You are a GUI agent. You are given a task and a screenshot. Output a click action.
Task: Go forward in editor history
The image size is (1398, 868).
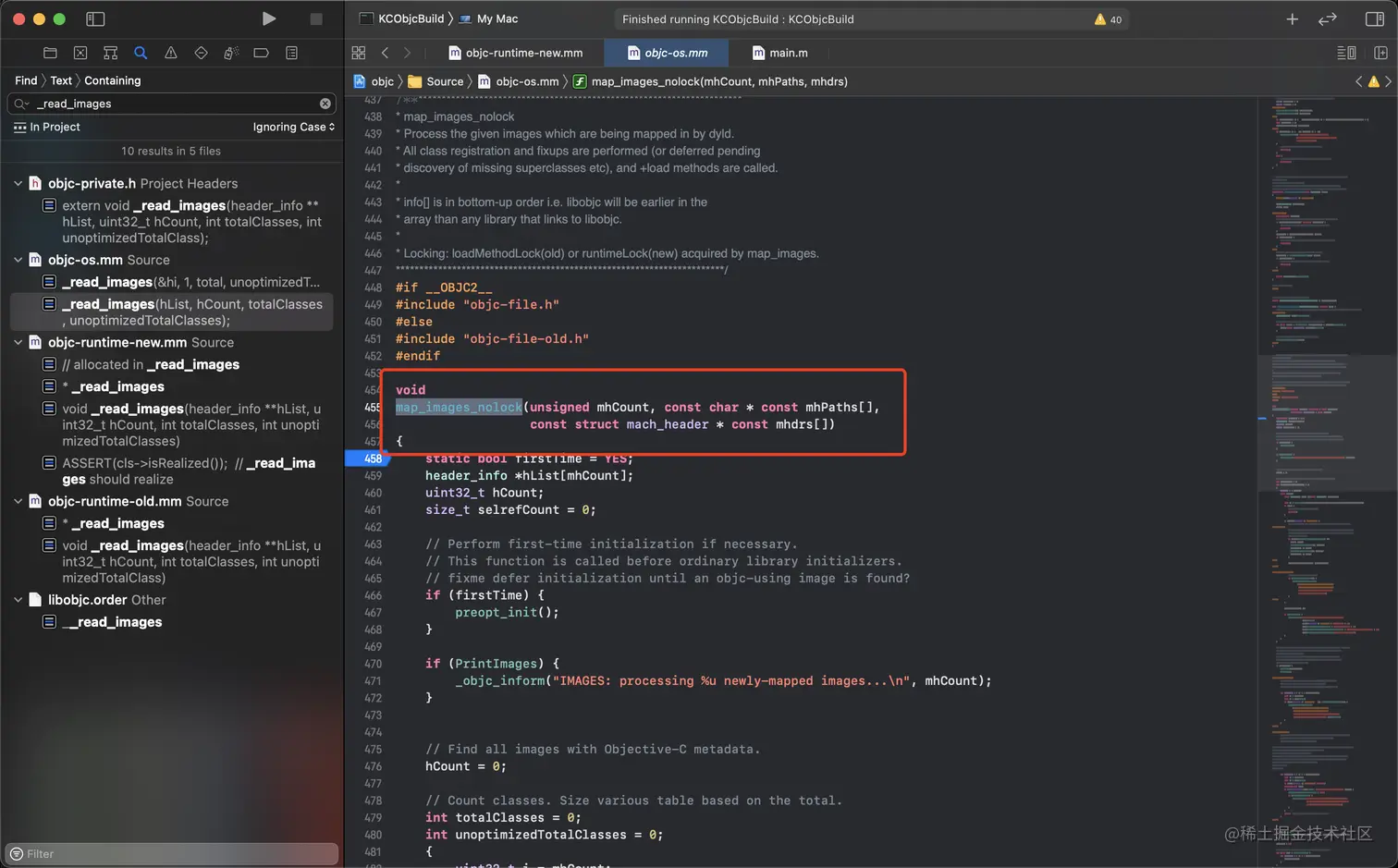[x=407, y=53]
